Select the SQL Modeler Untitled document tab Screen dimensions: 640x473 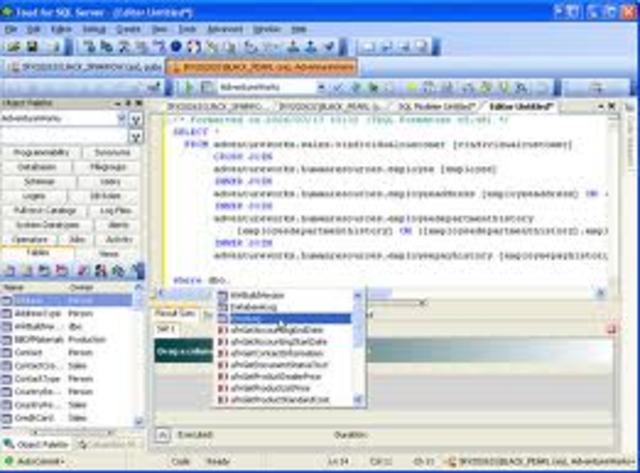click(435, 107)
